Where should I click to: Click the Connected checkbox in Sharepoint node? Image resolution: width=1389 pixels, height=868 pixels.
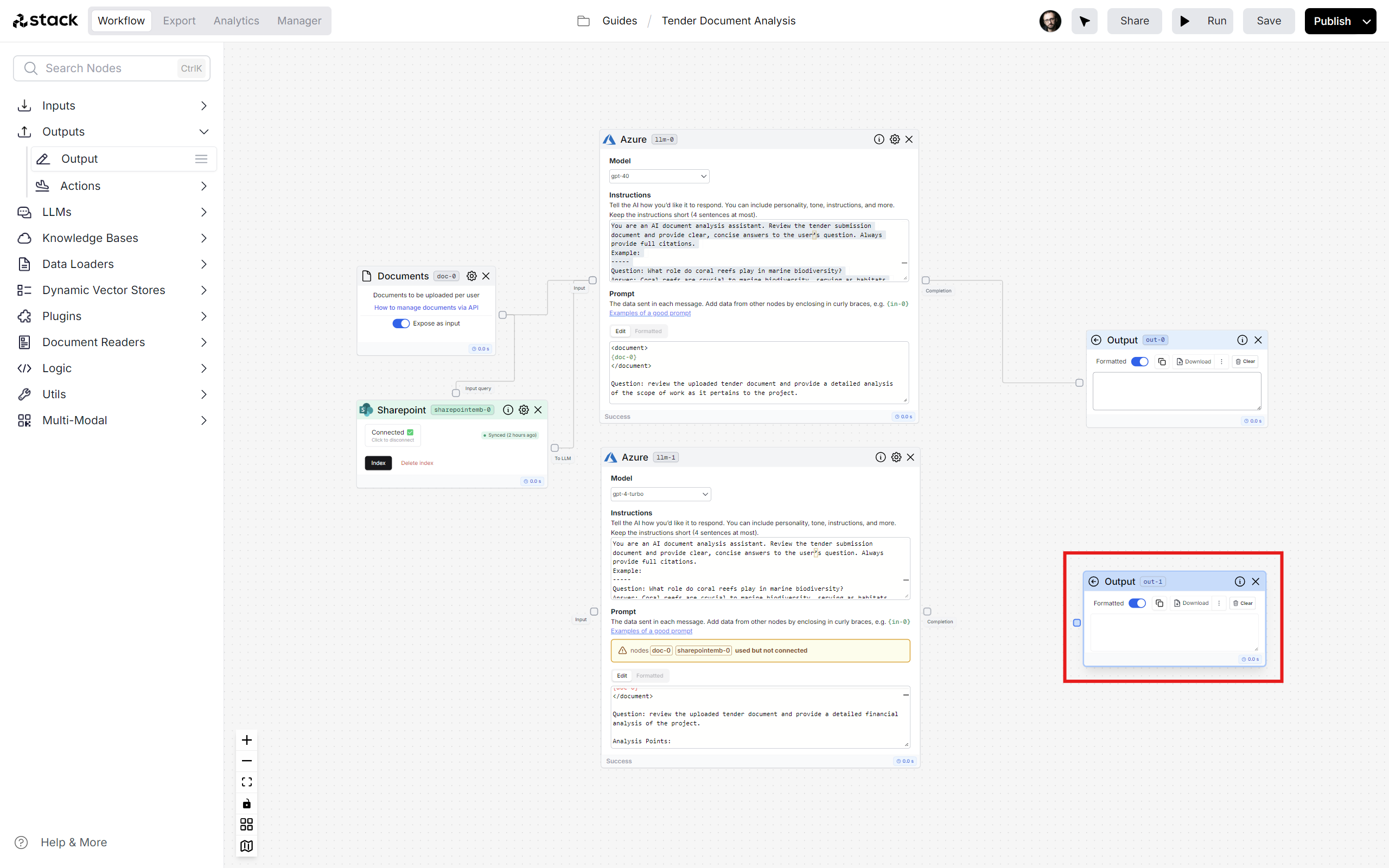click(410, 432)
